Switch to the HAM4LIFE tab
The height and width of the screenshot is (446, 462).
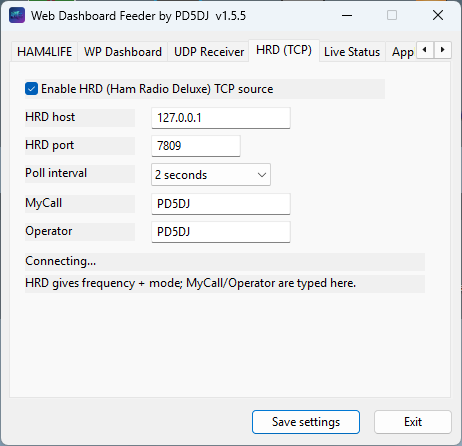44,52
